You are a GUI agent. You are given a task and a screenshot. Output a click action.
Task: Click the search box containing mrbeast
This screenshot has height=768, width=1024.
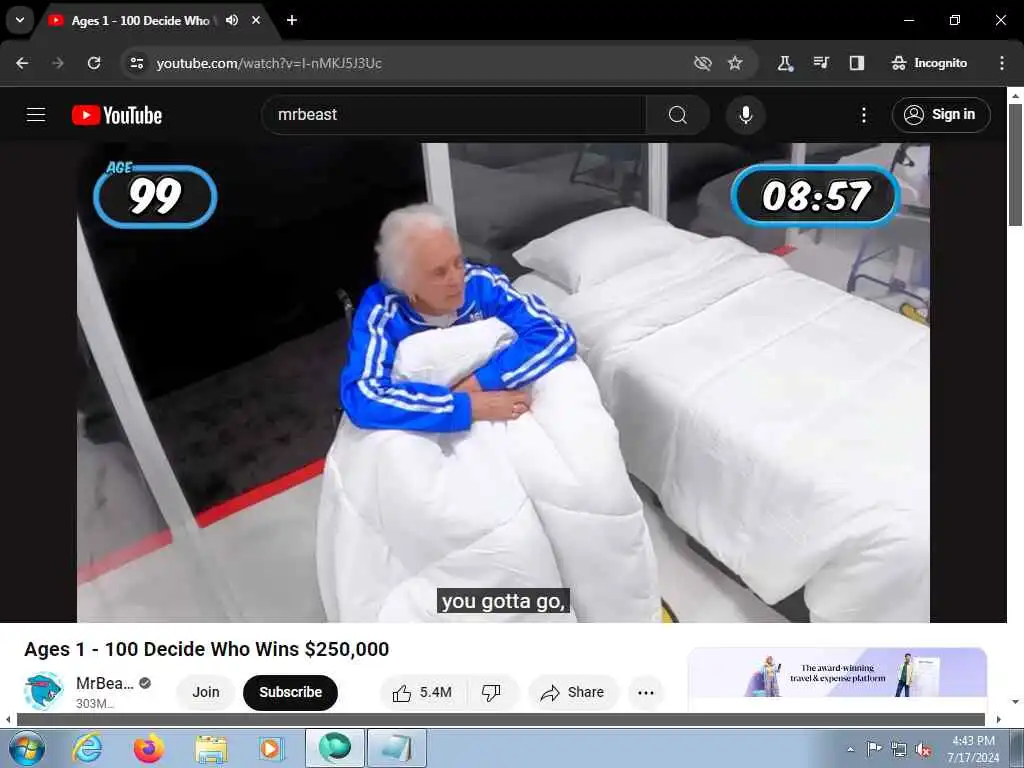click(453, 115)
